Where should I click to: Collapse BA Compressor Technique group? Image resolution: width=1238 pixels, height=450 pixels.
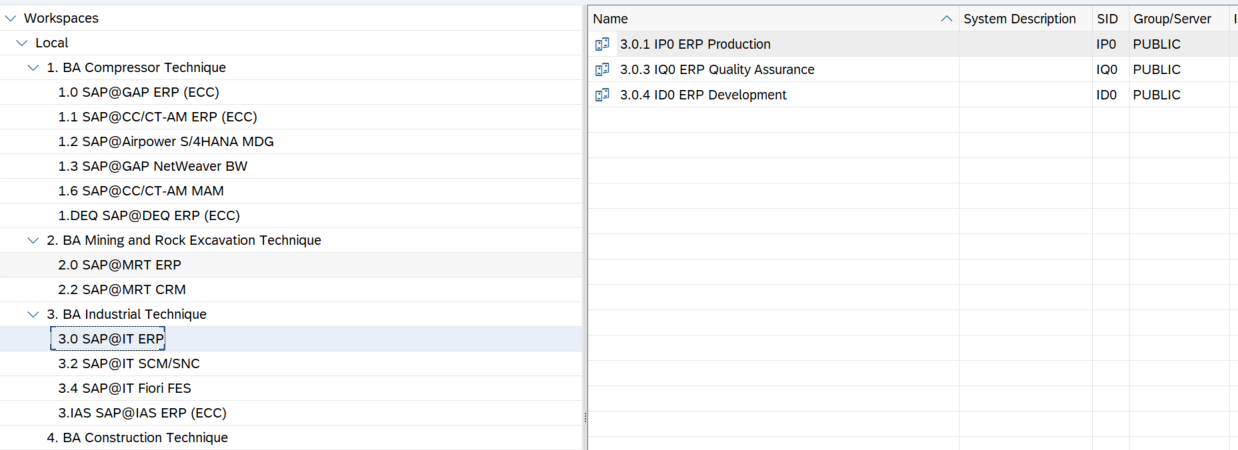tap(34, 68)
